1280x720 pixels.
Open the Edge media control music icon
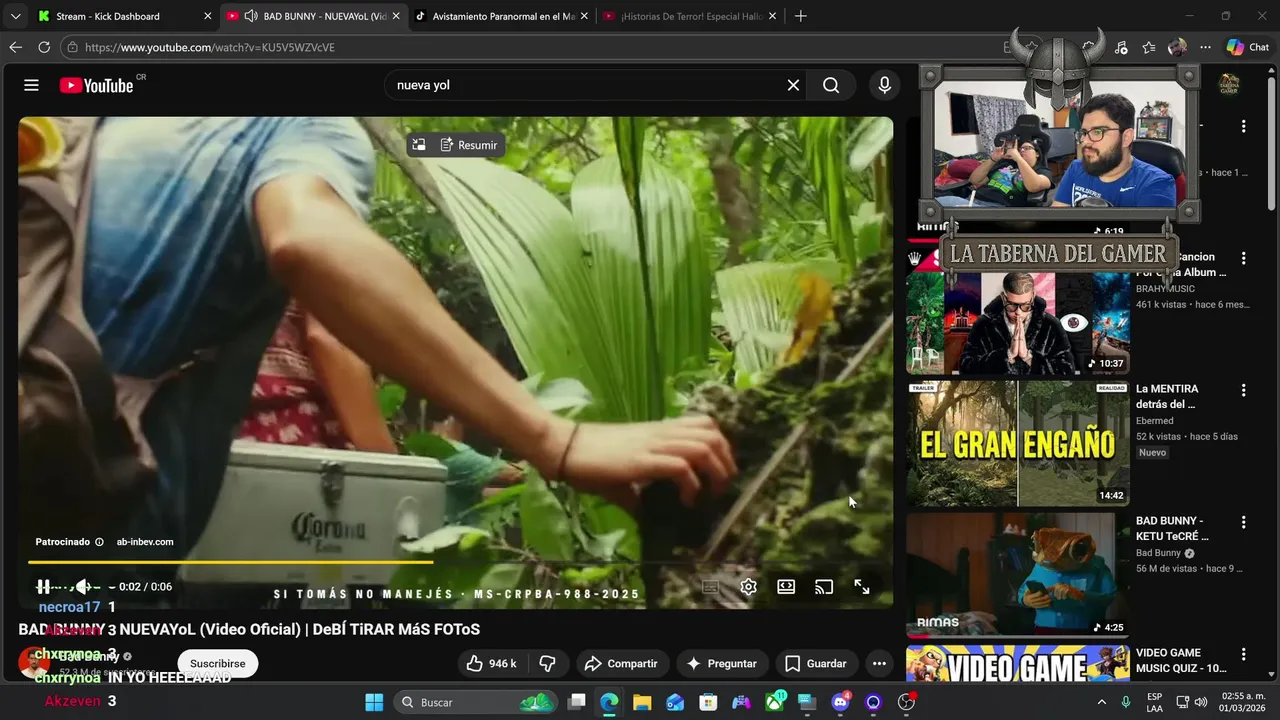coord(1121,47)
